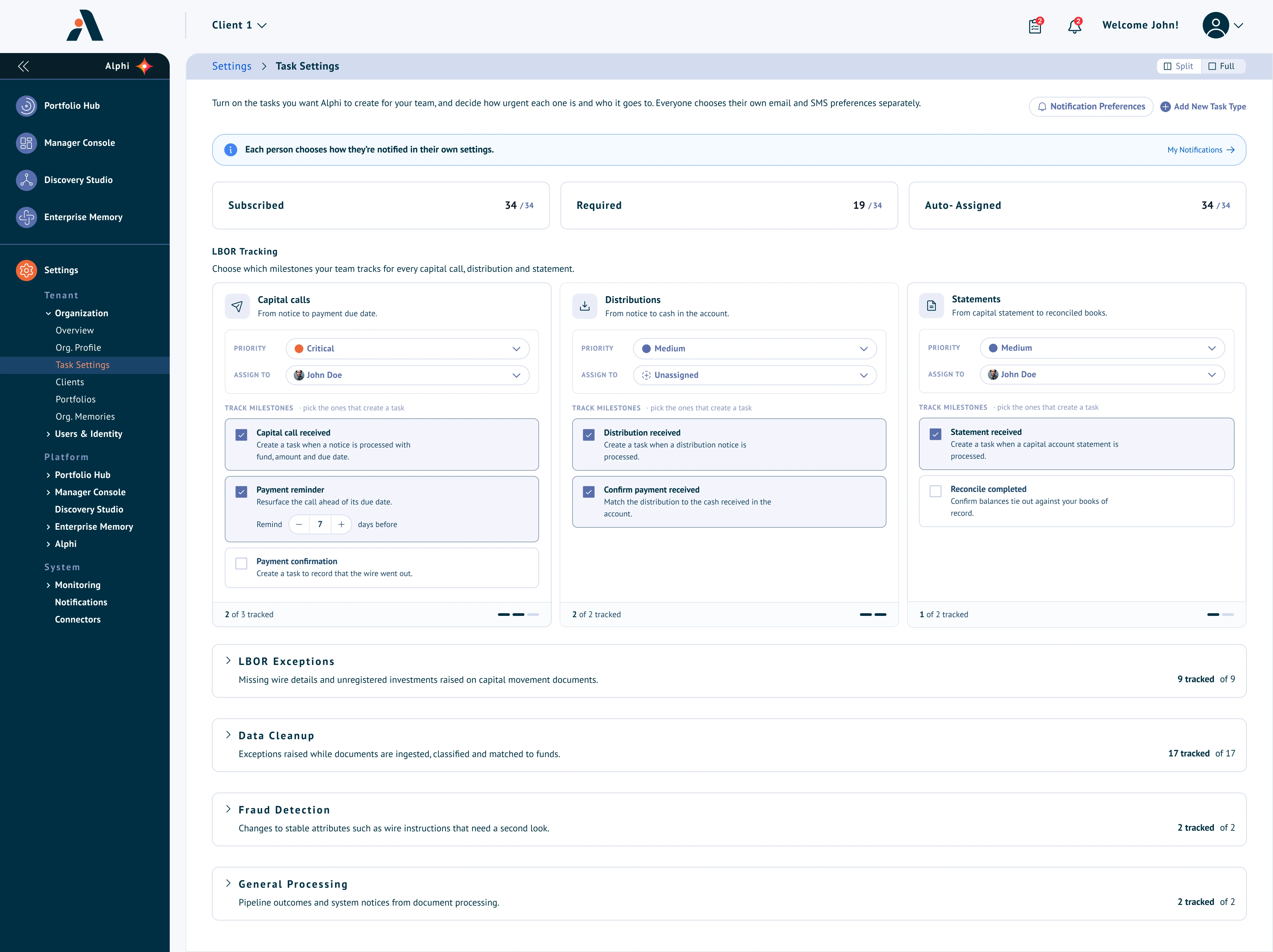Open Capital calls priority dropdown (Critical)
Screen dimensions: 1273x952
pyautogui.click(x=407, y=349)
